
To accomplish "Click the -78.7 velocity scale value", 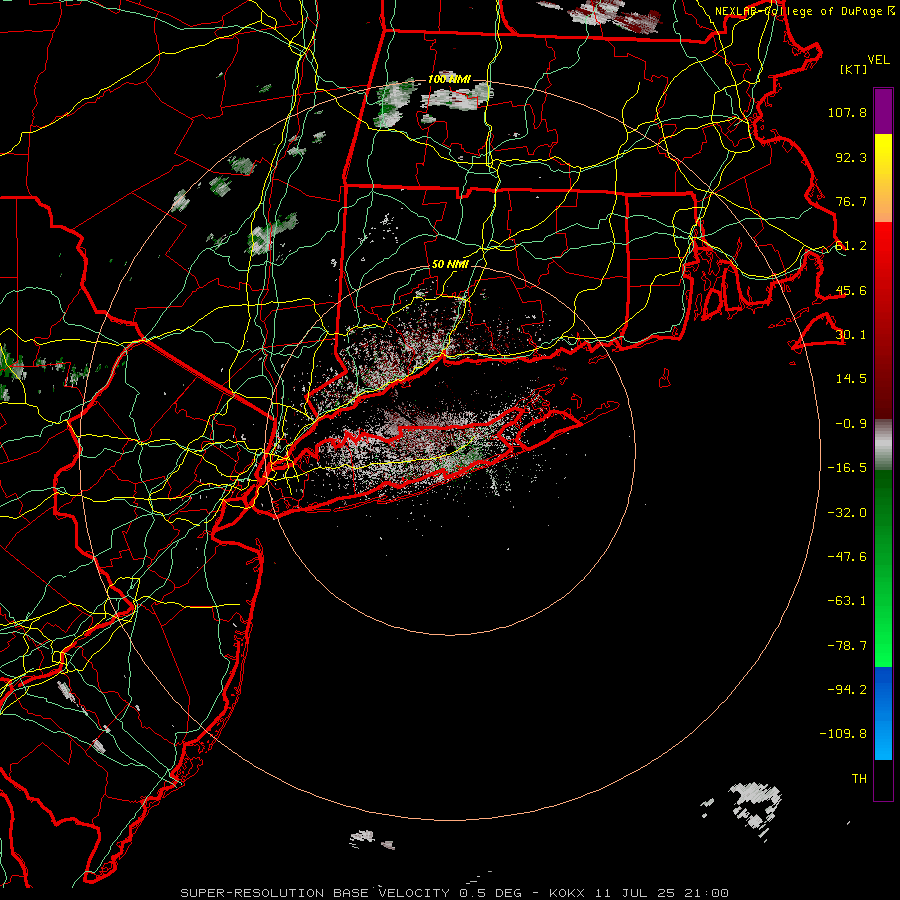I will [x=847, y=646].
